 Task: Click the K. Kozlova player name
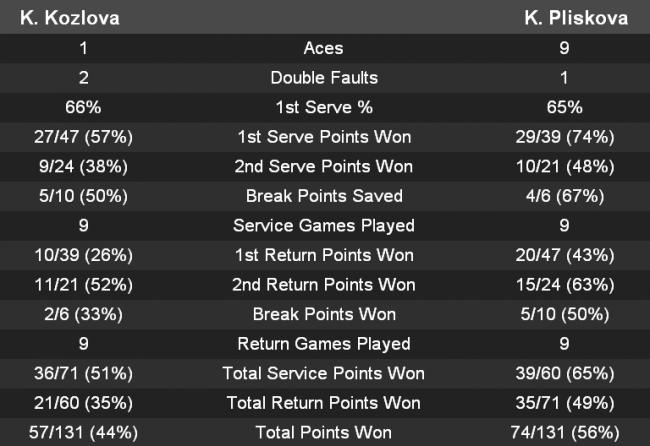coord(65,19)
